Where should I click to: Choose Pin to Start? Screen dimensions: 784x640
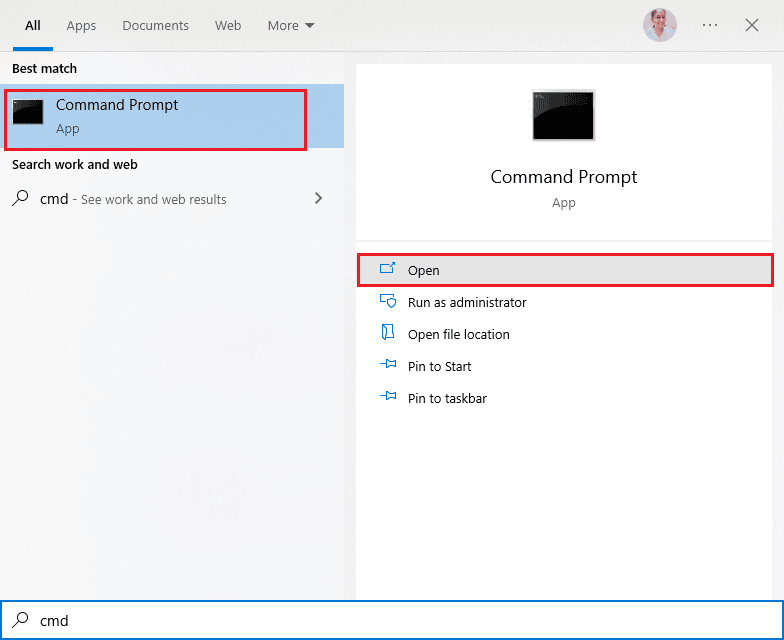(565, 366)
